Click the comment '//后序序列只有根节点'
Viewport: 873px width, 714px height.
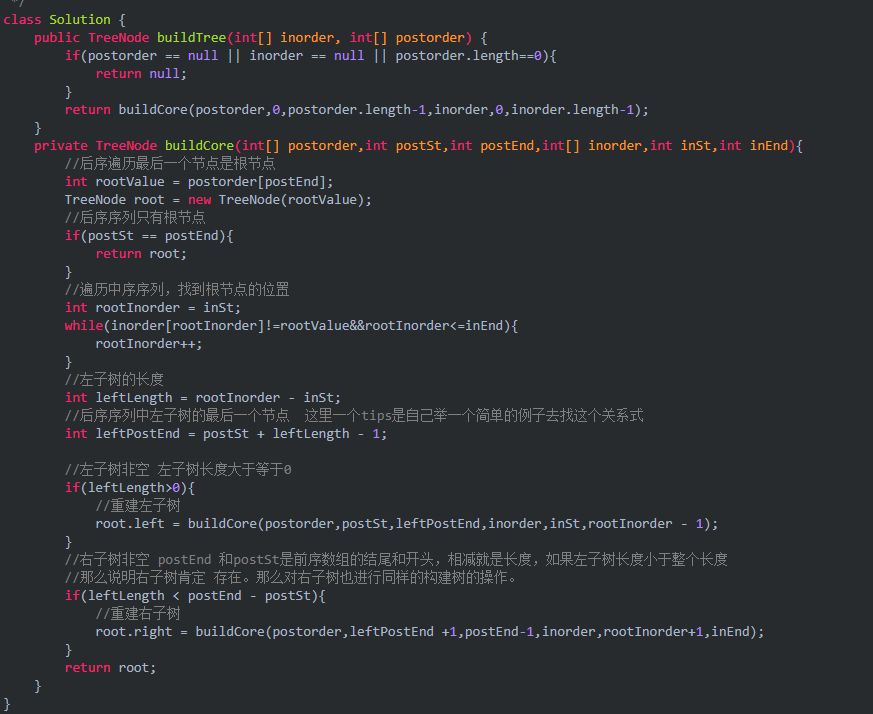(135, 218)
